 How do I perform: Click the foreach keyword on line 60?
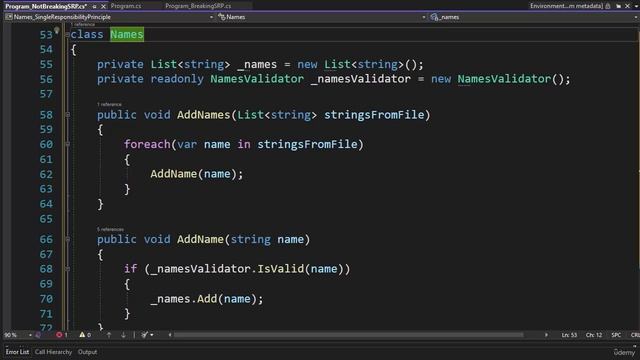pos(147,144)
